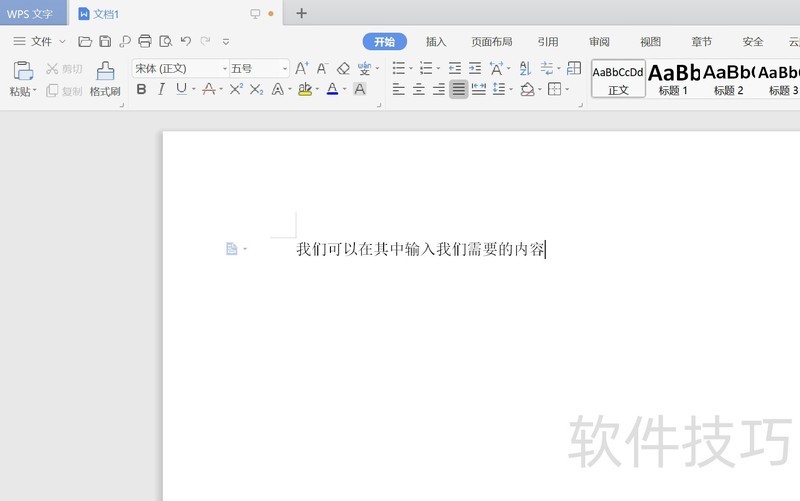Viewport: 800px width, 501px height.
Task: Click the table/tab grid icon at paragraph group's end
Action: pos(574,68)
